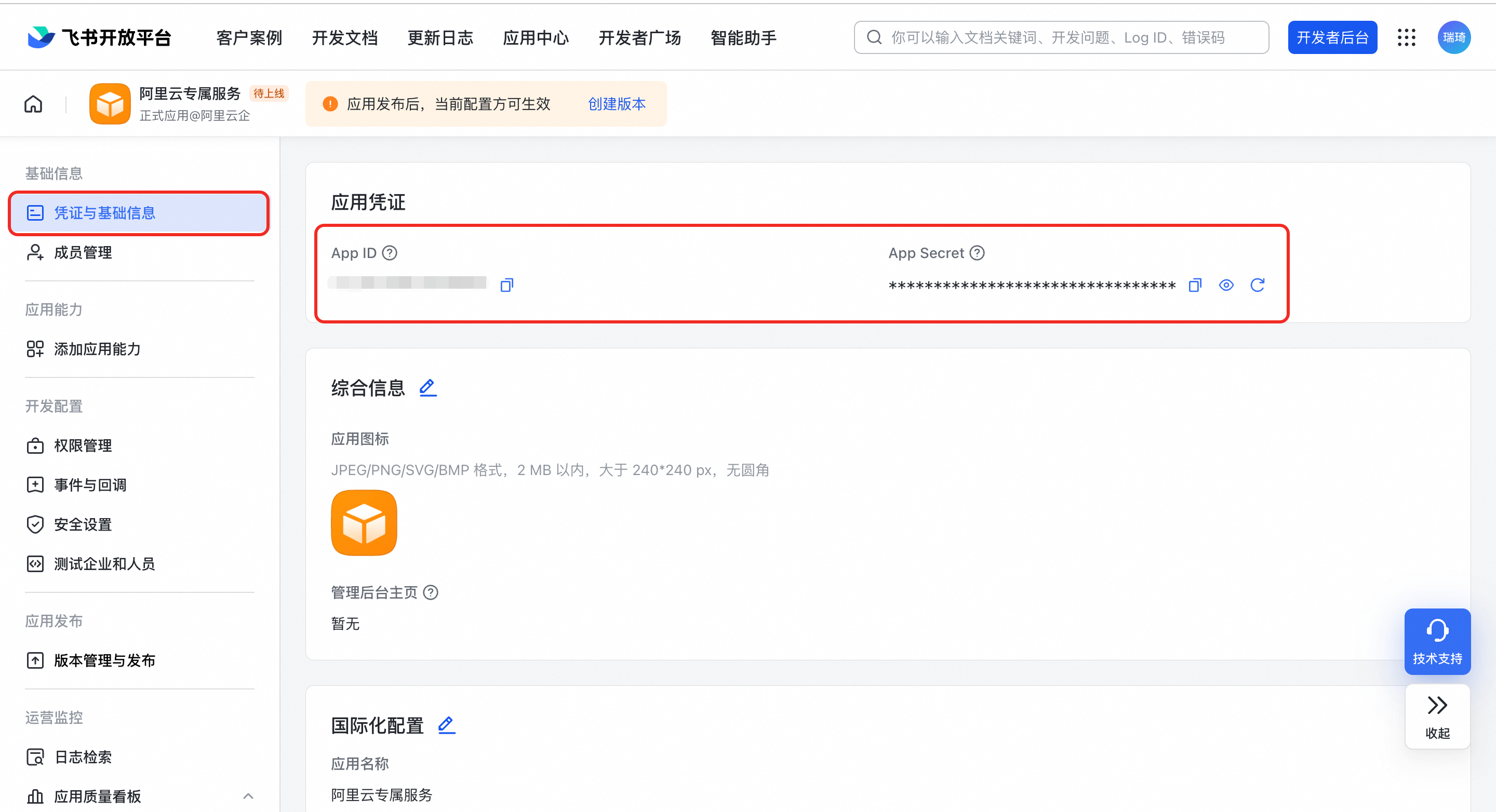Copy the App ID value
This screenshot has width=1496, height=812.
(x=506, y=285)
